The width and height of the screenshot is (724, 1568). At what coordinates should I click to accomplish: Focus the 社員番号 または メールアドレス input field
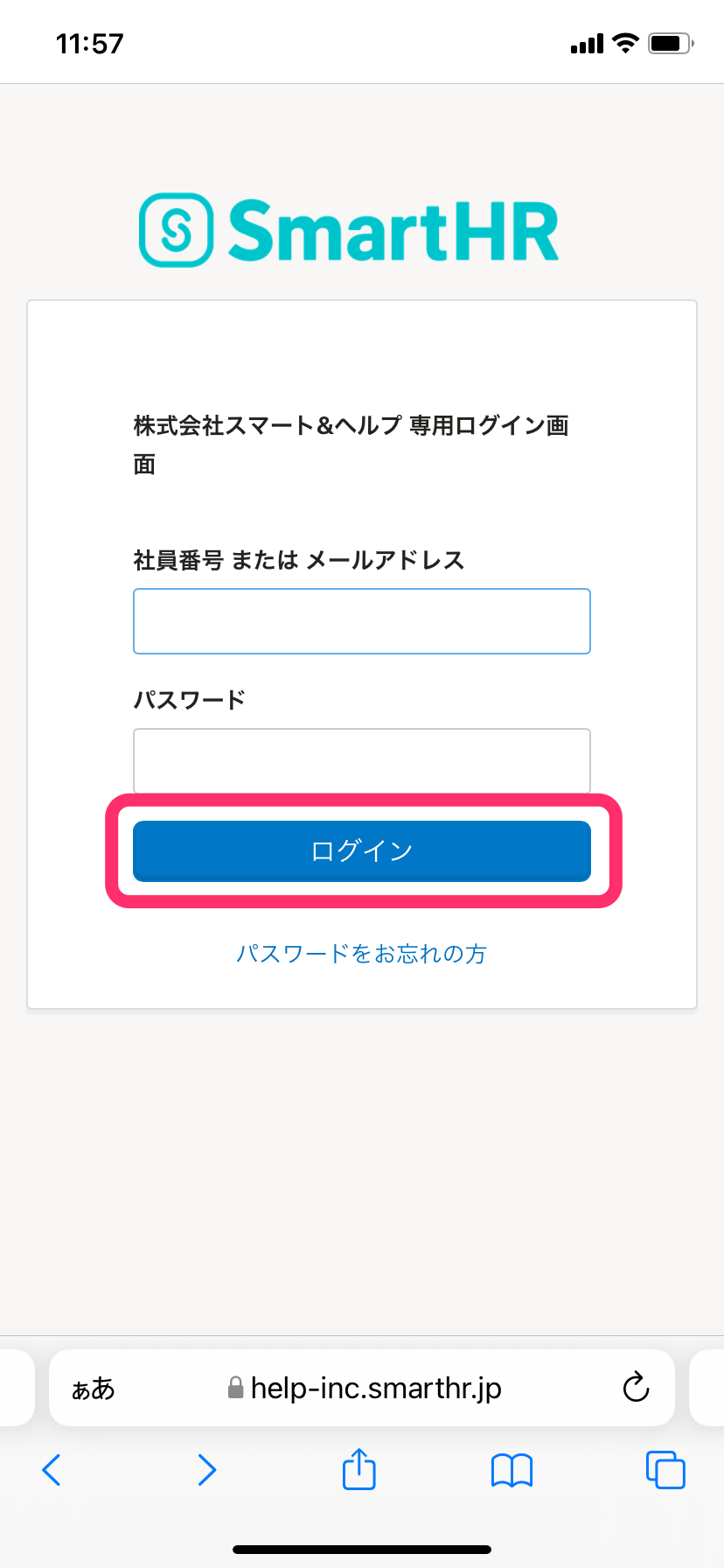click(362, 621)
